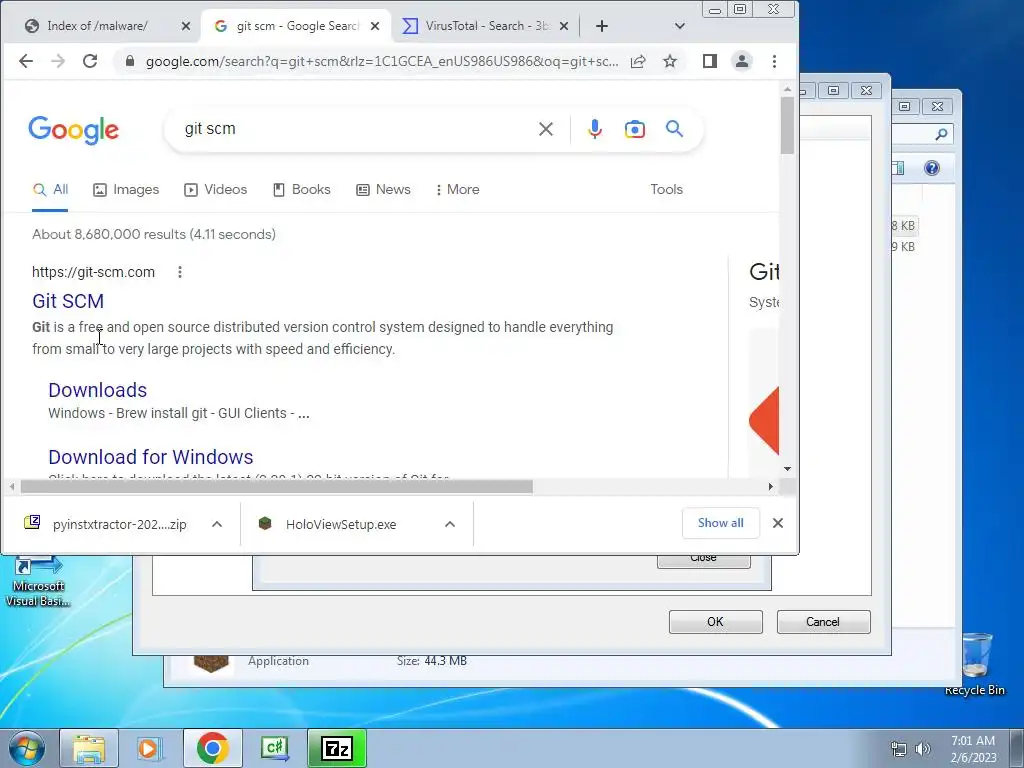This screenshot has height=768, width=1024.
Task: Open the Chrome profile avatar
Action: coord(742,61)
